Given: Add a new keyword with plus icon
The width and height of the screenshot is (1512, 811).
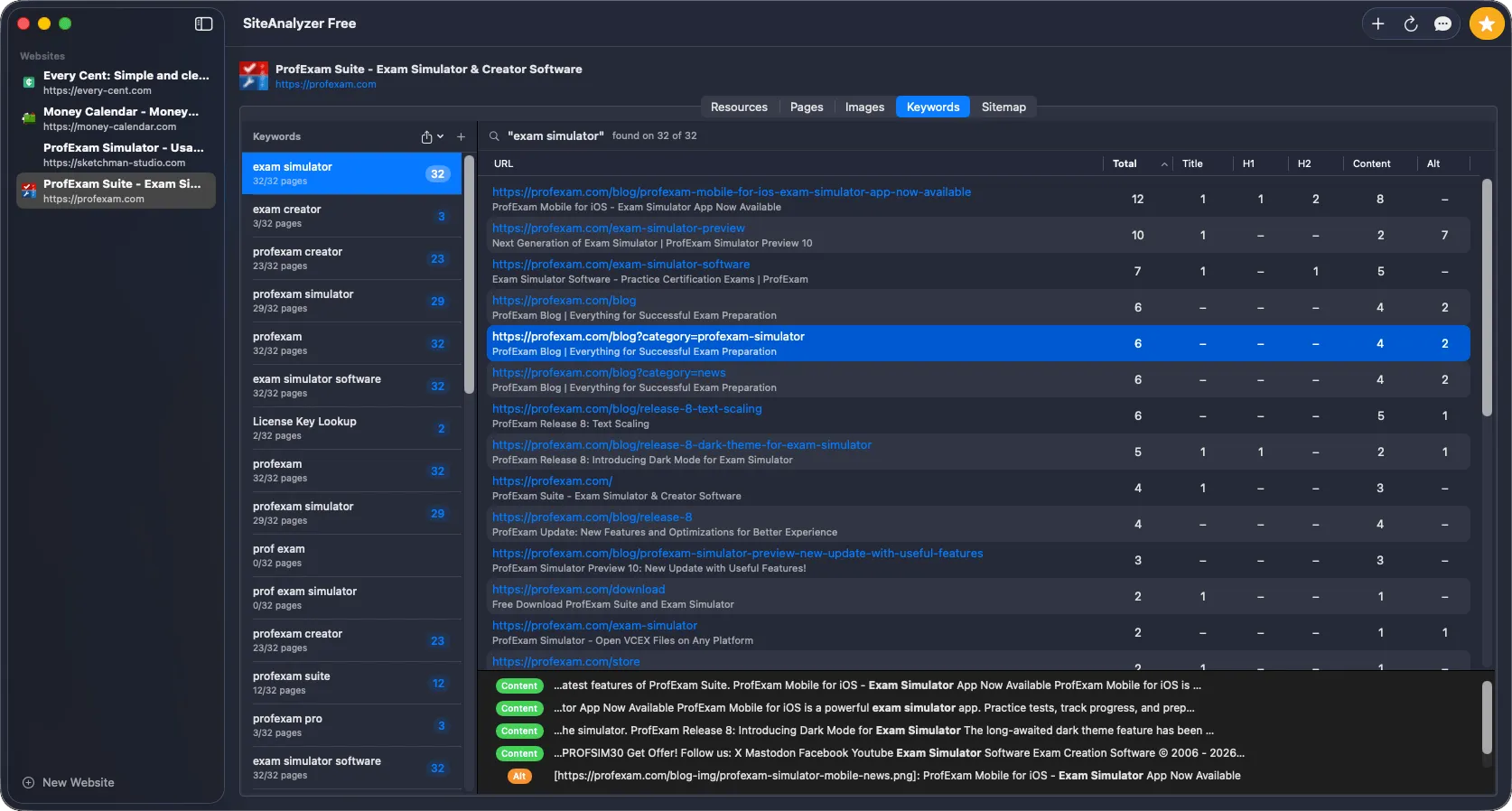Looking at the screenshot, I should pyautogui.click(x=461, y=136).
